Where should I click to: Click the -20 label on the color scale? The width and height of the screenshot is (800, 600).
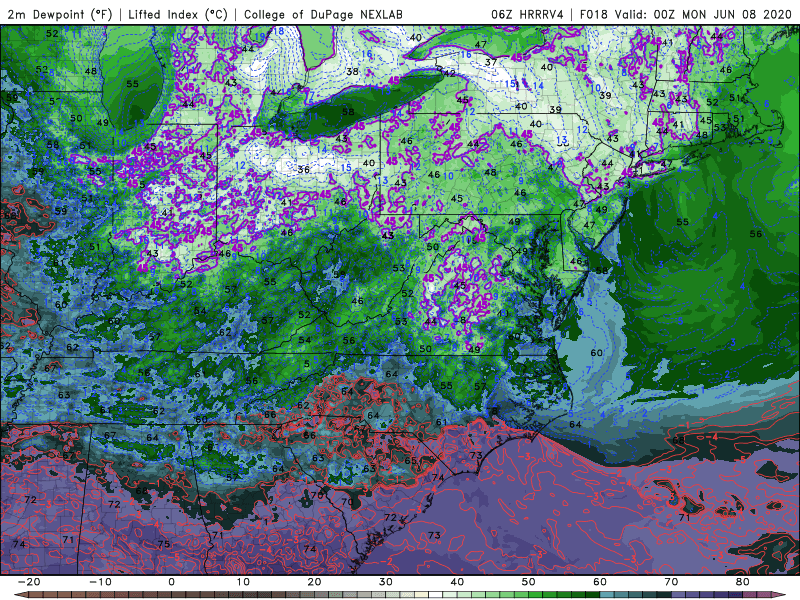pos(29,582)
